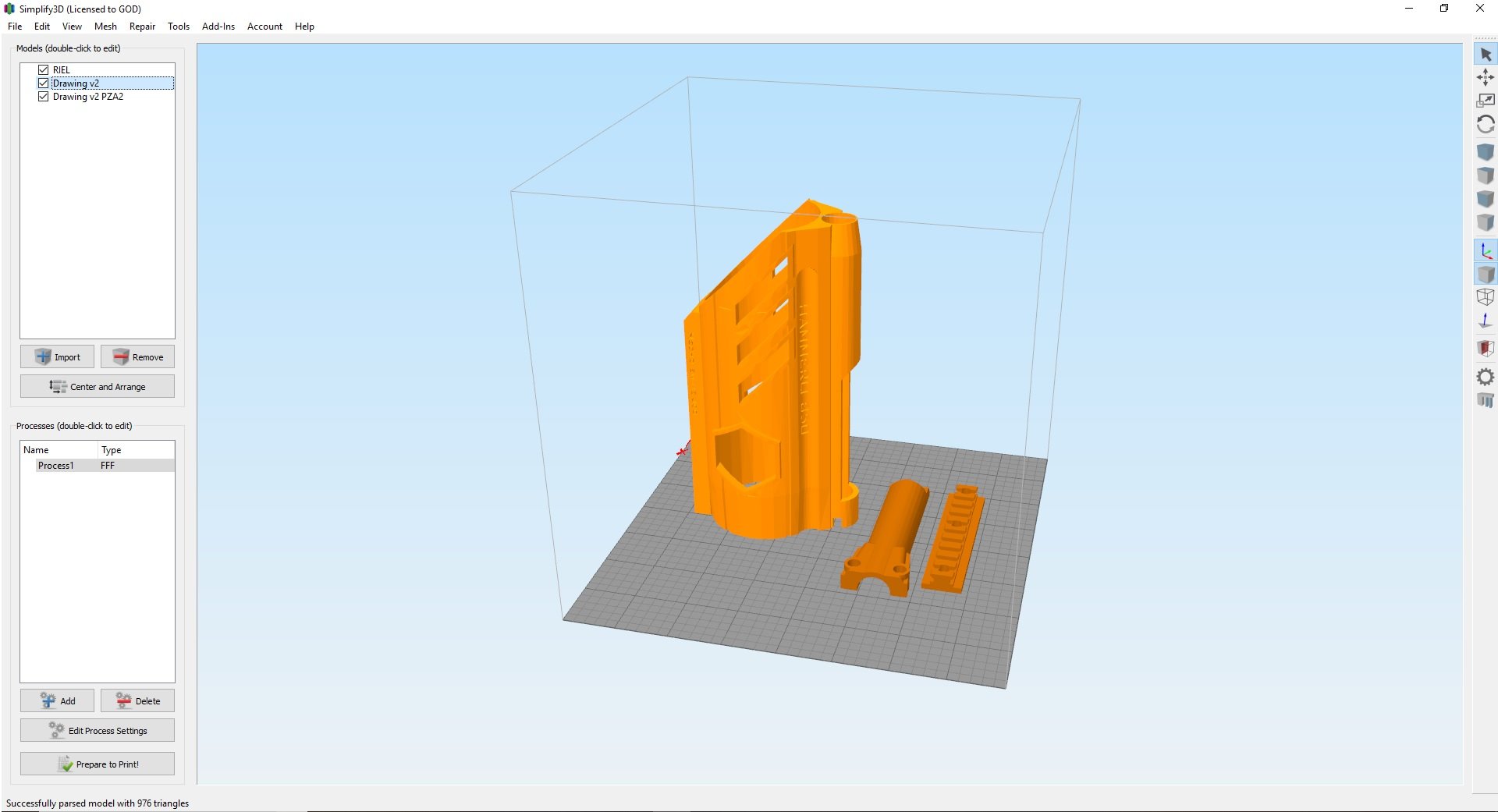Click the rail model on bed

(x=953, y=540)
